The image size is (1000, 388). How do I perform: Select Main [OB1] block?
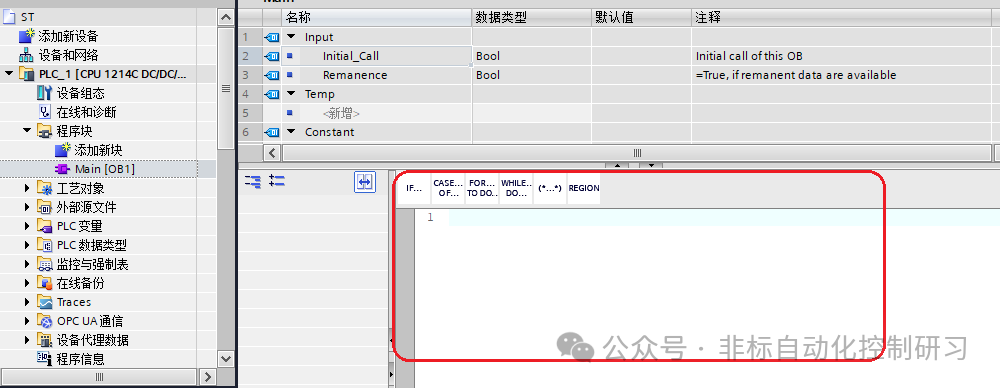(x=105, y=169)
